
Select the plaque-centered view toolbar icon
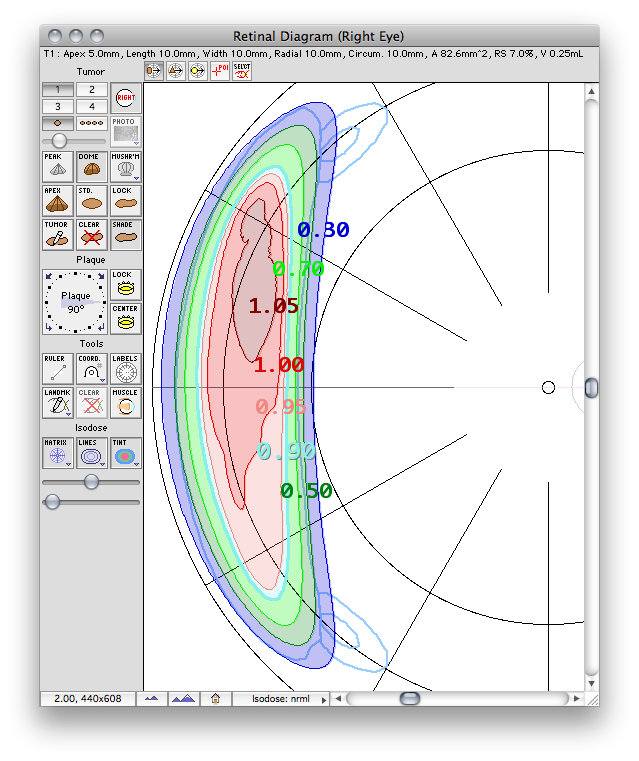click(x=153, y=71)
